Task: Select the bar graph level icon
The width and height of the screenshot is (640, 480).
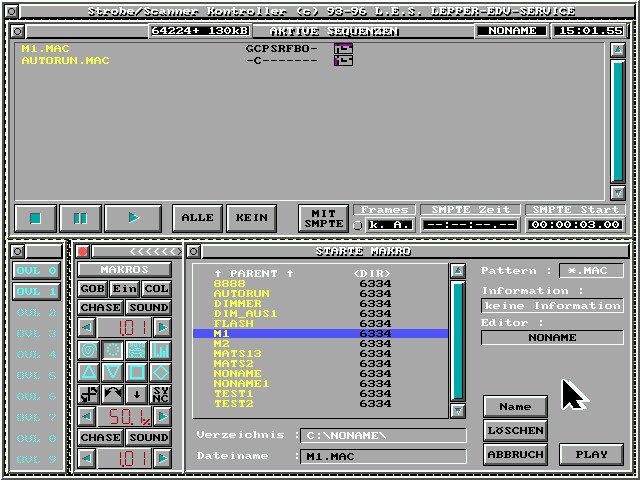Action: pos(160,350)
